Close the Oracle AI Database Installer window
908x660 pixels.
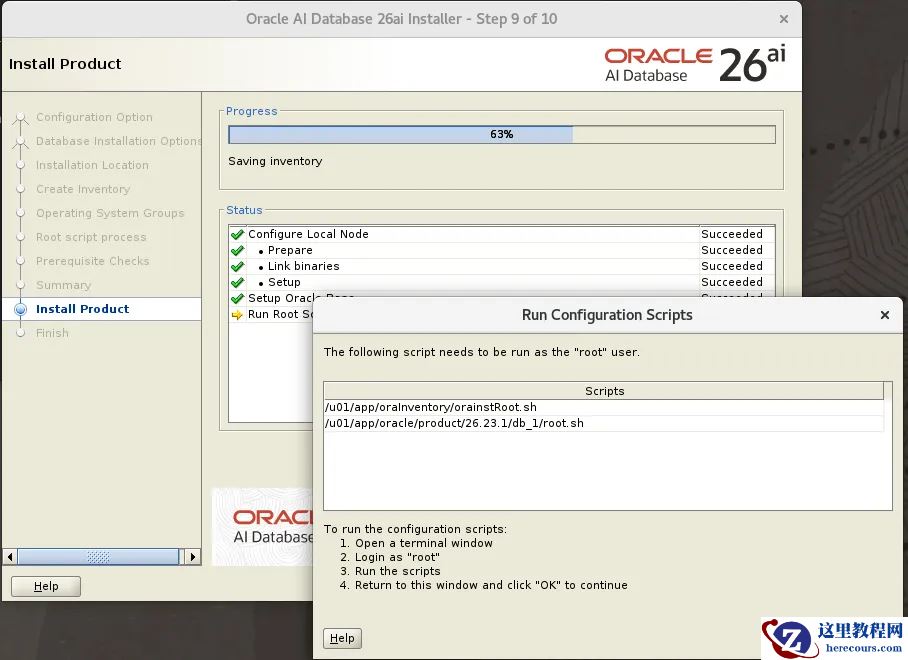[x=783, y=19]
